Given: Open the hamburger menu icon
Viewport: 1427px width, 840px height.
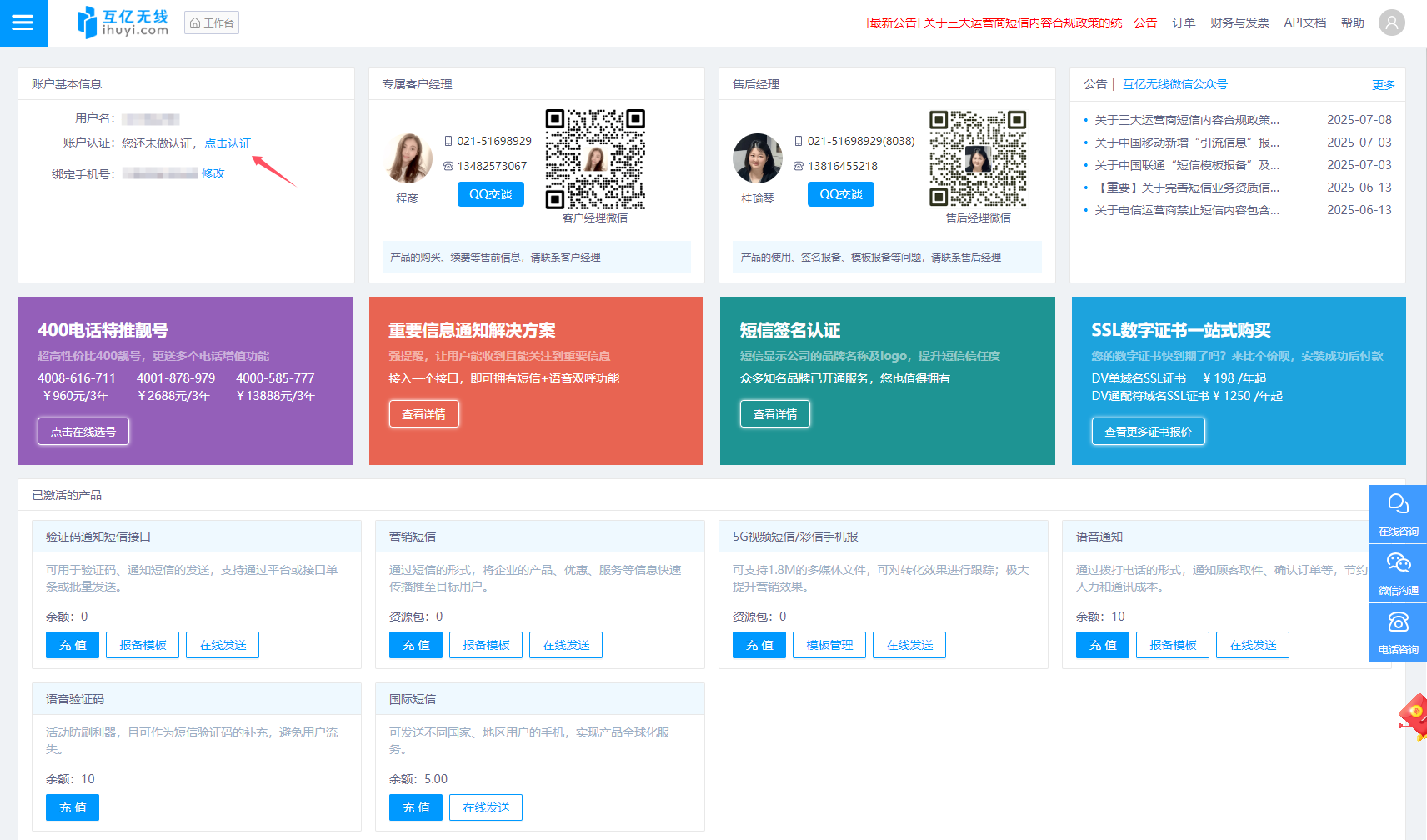Looking at the screenshot, I should (x=23, y=22).
